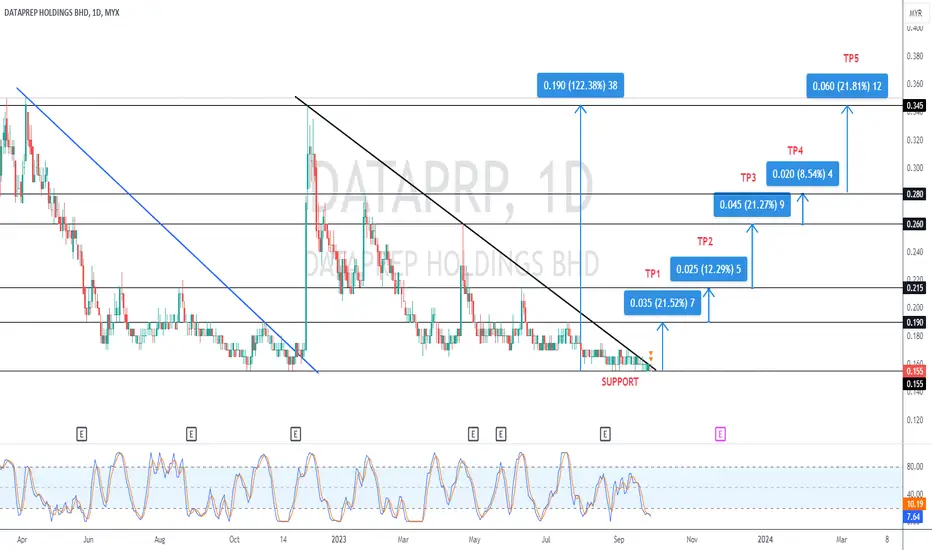Click the TP2 text annotation
The height and width of the screenshot is (550, 932).
704,241
